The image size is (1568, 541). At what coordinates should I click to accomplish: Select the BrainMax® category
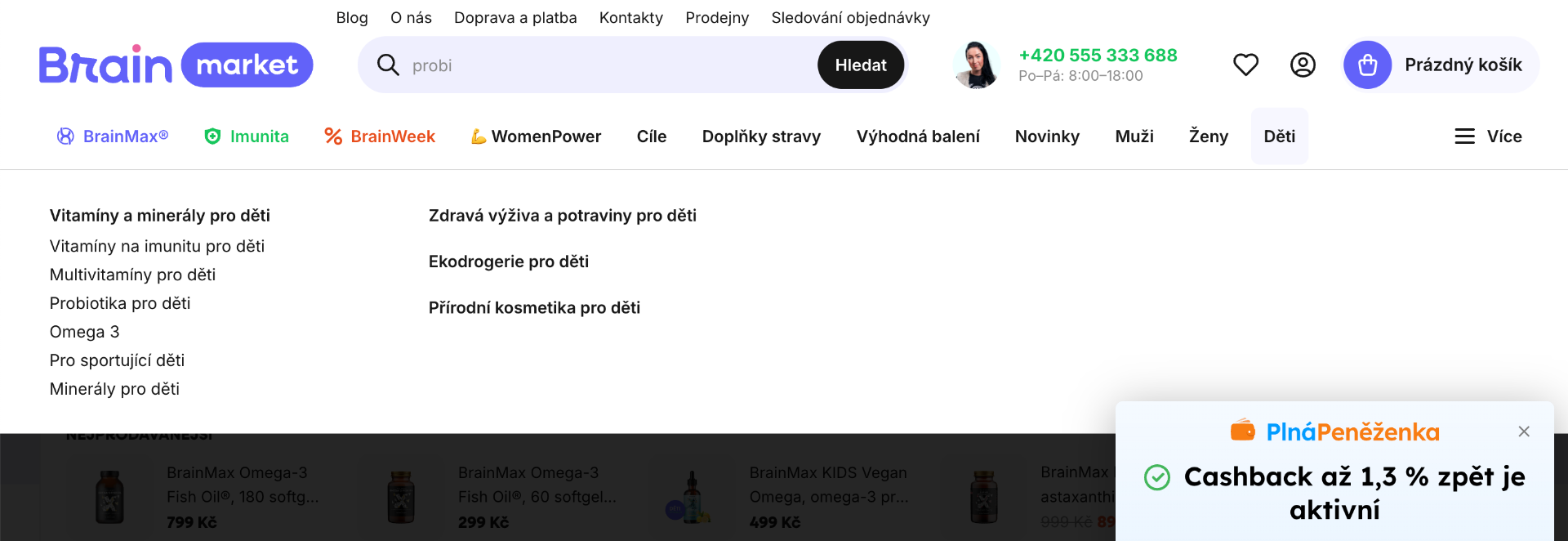point(113,136)
